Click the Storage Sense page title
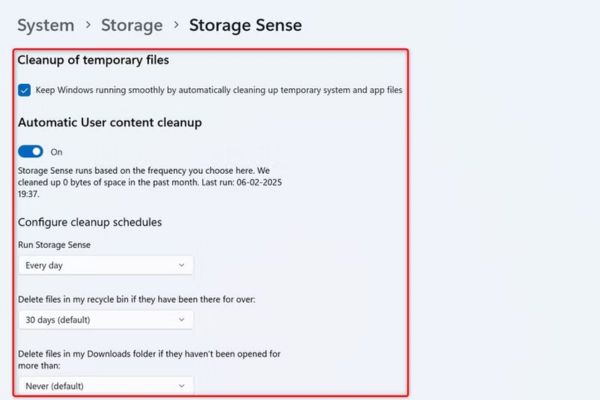Screen dimensions: 600x400 point(245,25)
